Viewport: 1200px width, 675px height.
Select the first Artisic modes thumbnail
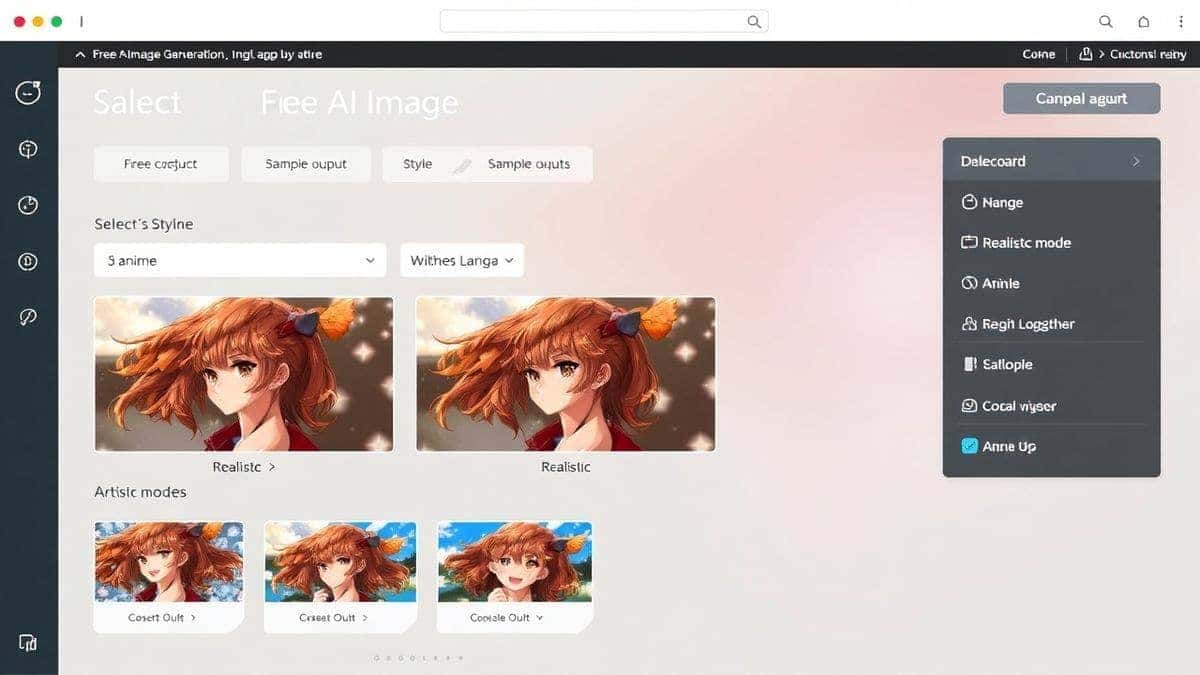169,562
